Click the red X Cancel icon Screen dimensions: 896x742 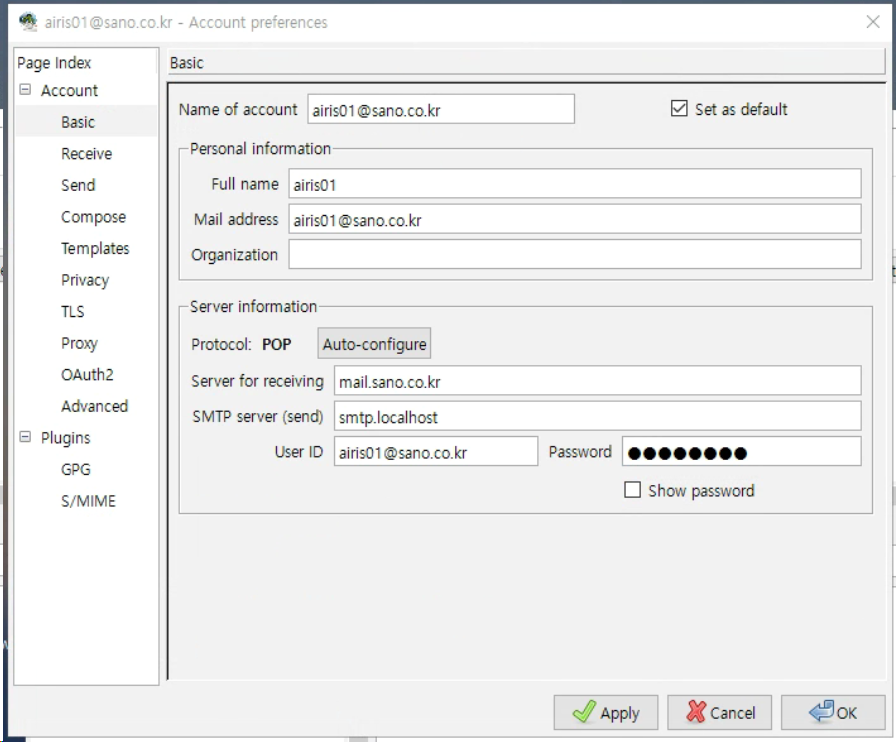[x=696, y=713]
